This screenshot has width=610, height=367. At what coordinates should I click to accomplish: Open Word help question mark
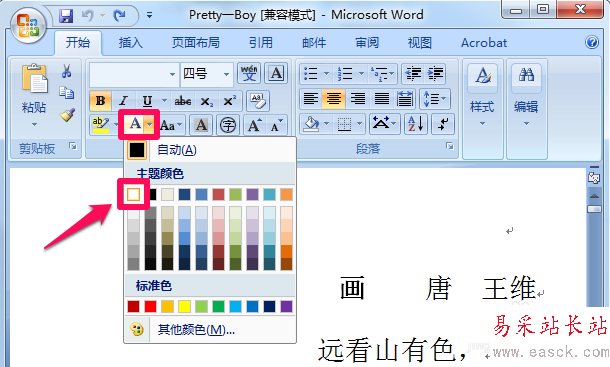click(592, 42)
